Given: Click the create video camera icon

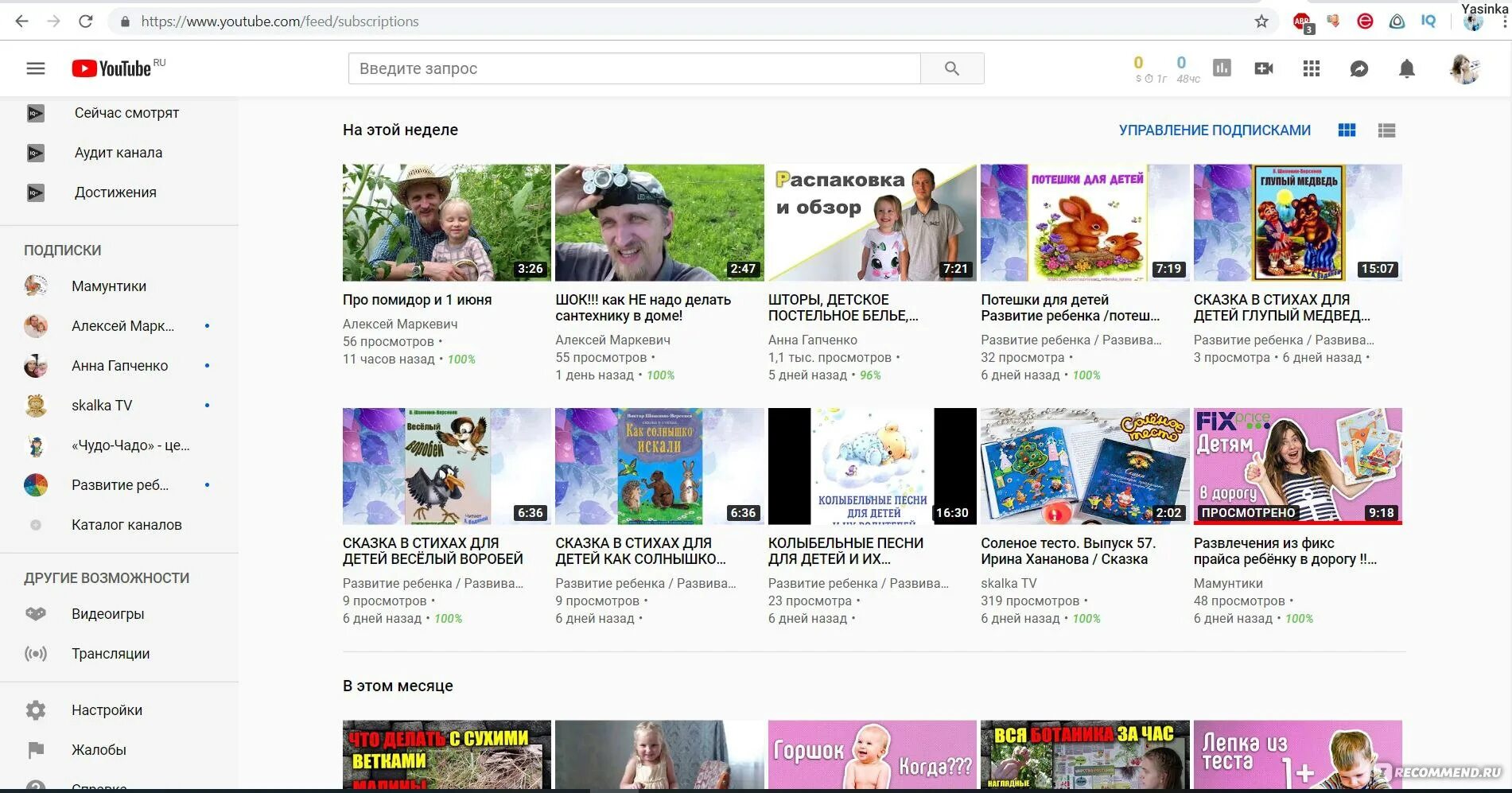Looking at the screenshot, I should coord(1264,68).
